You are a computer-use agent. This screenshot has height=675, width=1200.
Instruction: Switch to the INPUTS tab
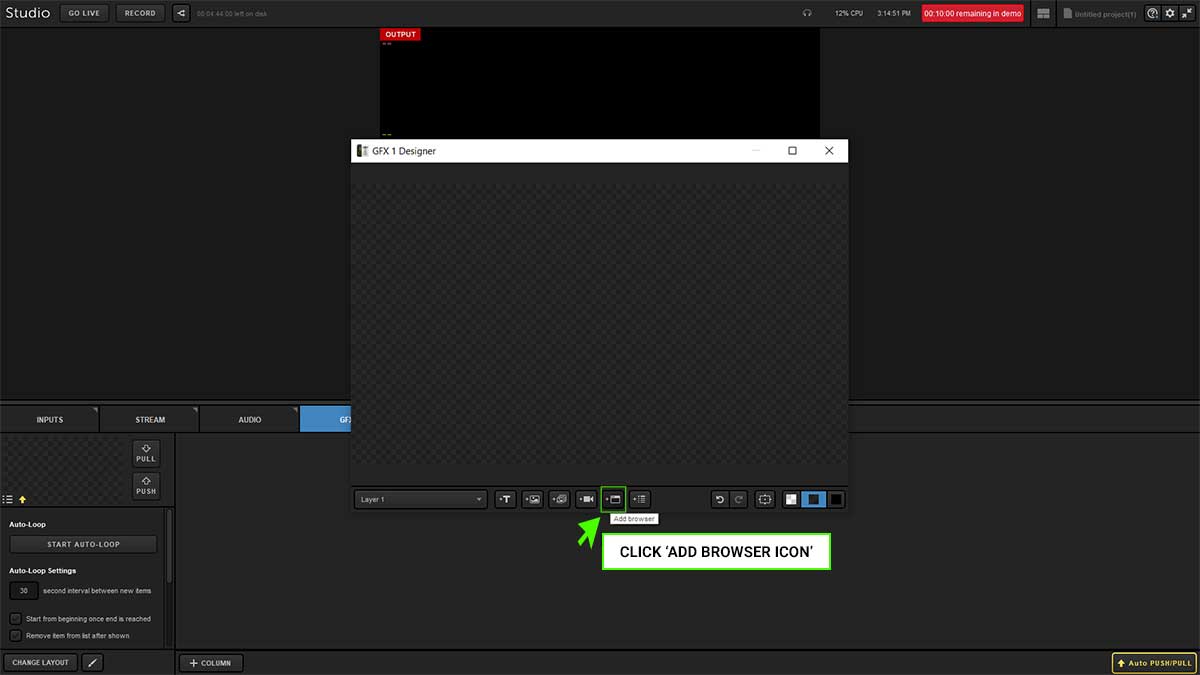[x=50, y=419]
